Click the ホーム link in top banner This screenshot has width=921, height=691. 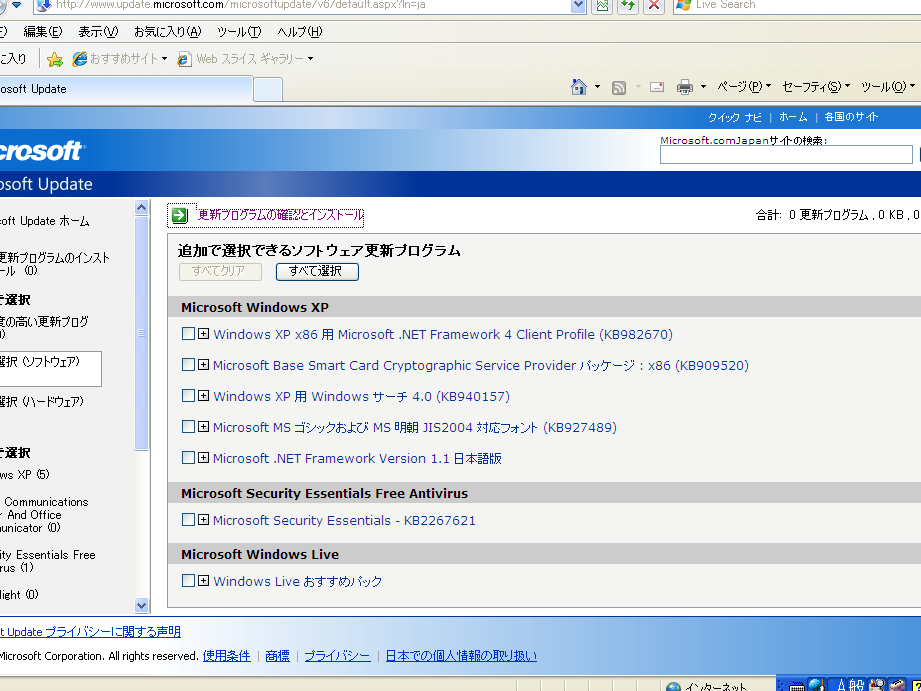coord(793,117)
